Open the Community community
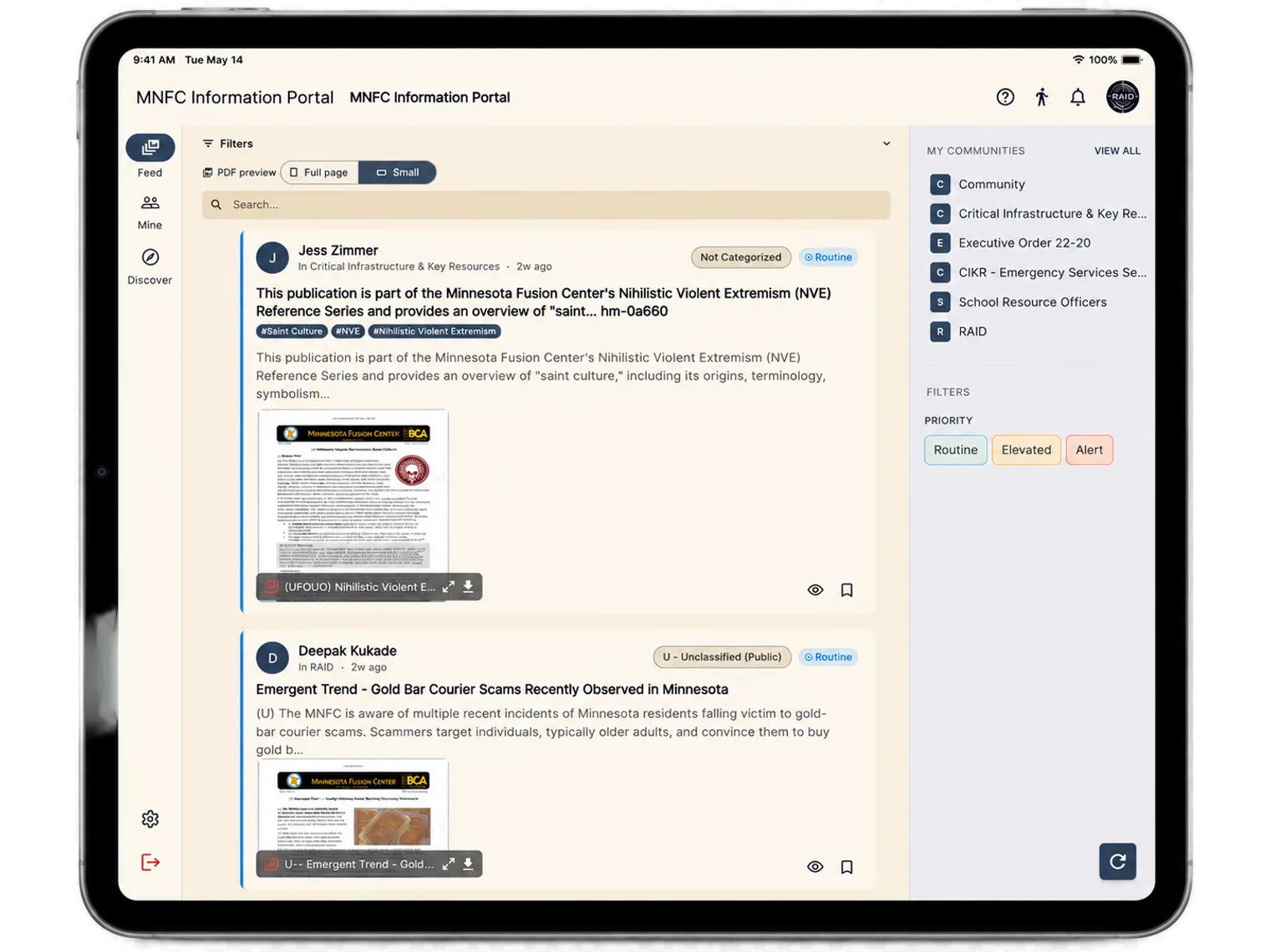This screenshot has height=952, width=1270. coord(992,185)
